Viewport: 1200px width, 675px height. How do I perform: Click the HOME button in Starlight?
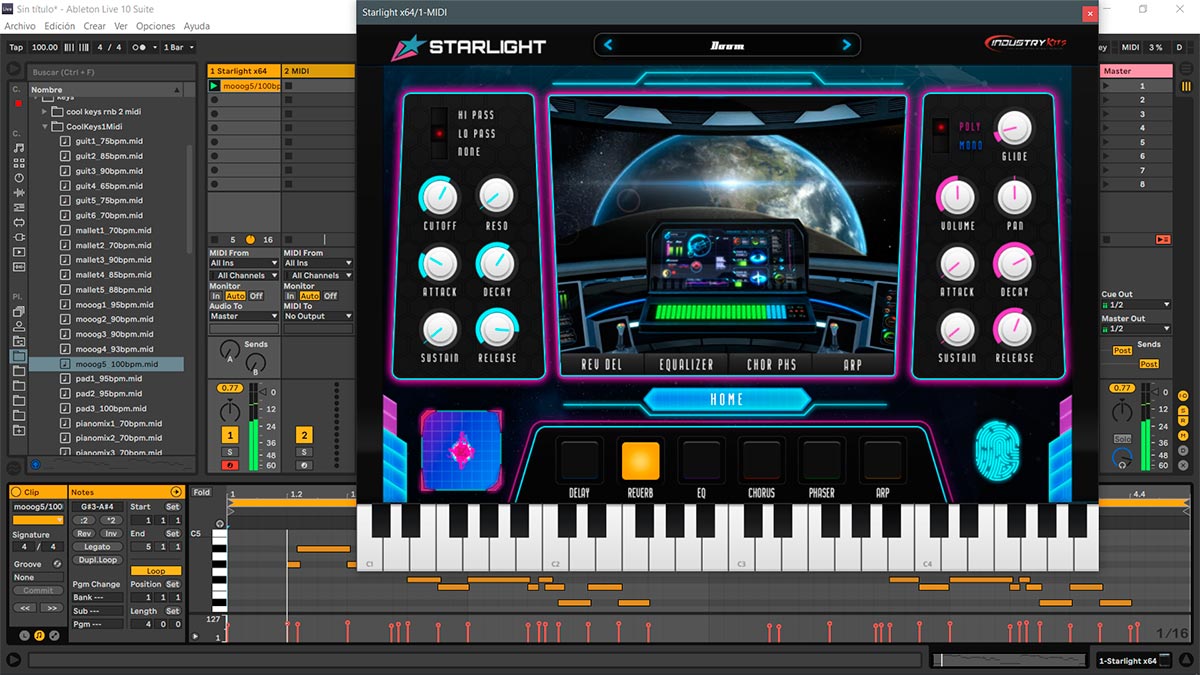point(727,399)
